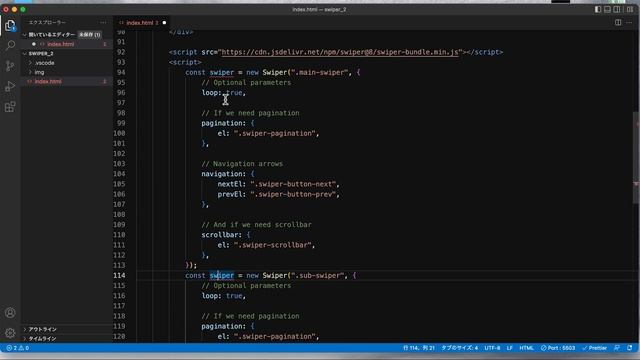Image resolution: width=640 pixels, height=360 pixels.
Task: Change the language mode HTML
Action: click(x=526, y=348)
